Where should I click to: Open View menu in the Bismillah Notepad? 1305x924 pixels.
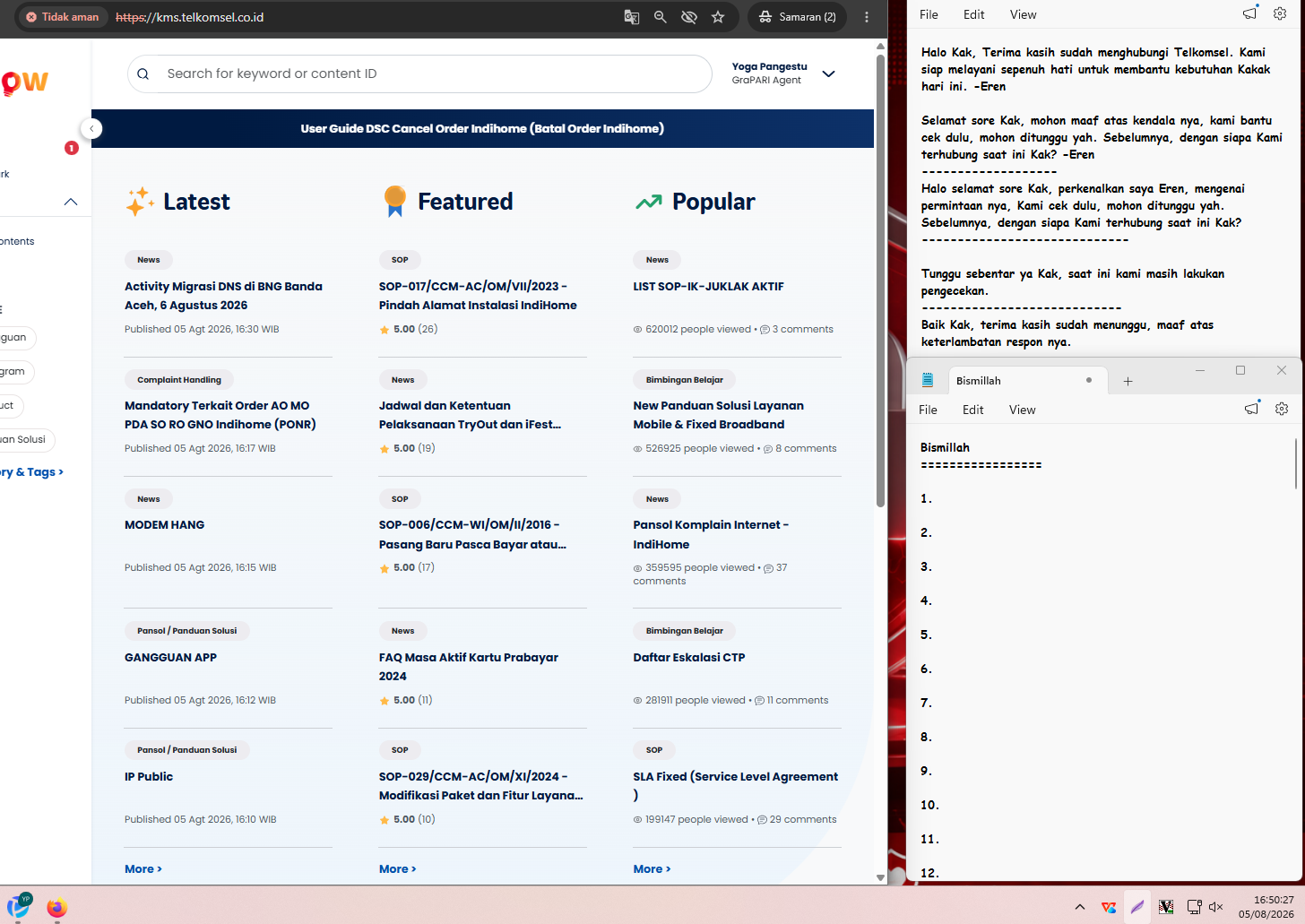[1023, 410]
